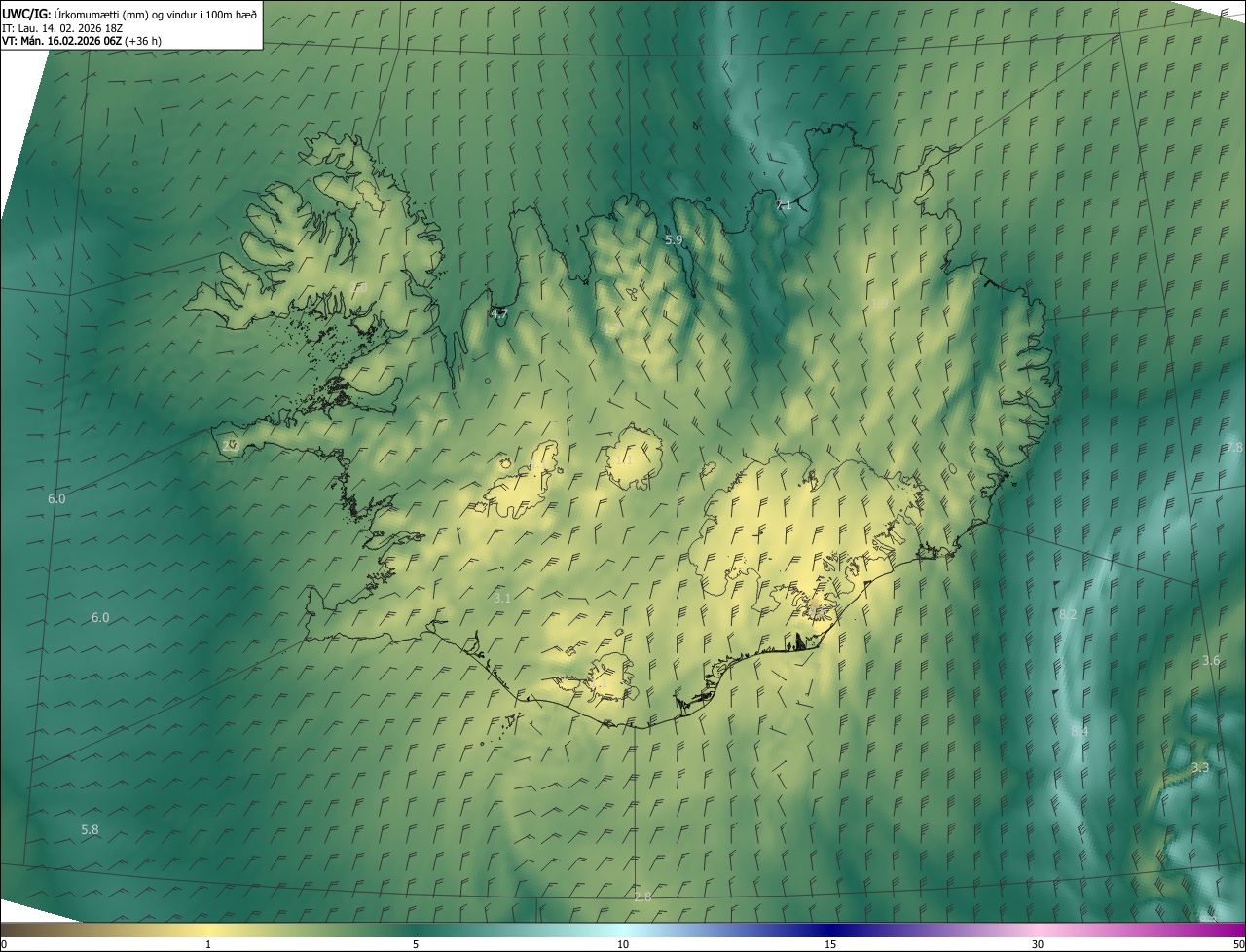1246x952 pixels.
Task: Select the 50 tick on color scale
Action: [x=1237, y=944]
